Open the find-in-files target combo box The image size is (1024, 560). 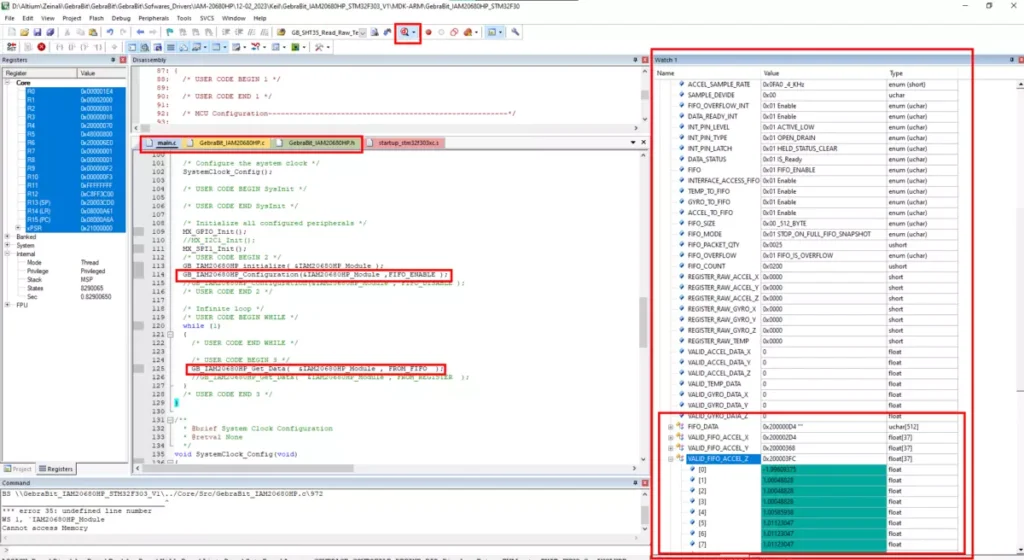(x=328, y=32)
